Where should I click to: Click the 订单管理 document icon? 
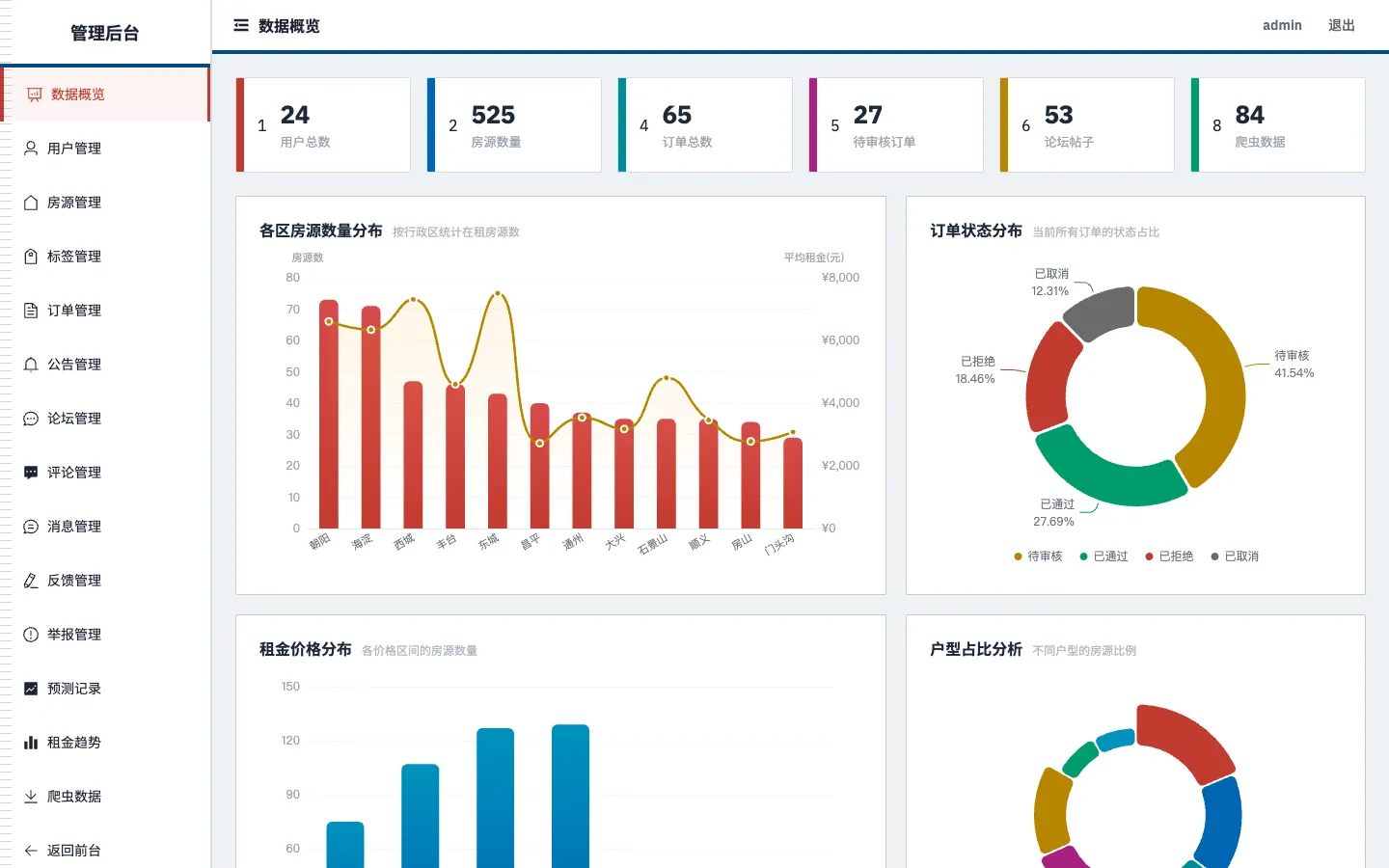[x=31, y=311]
